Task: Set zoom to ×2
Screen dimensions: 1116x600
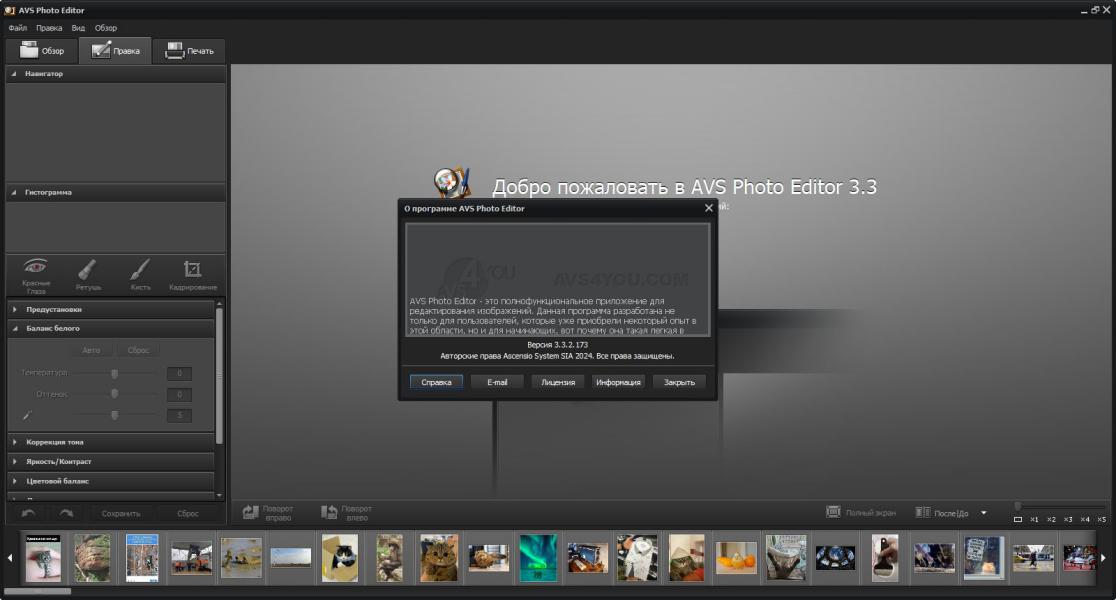Action: (x=1051, y=520)
